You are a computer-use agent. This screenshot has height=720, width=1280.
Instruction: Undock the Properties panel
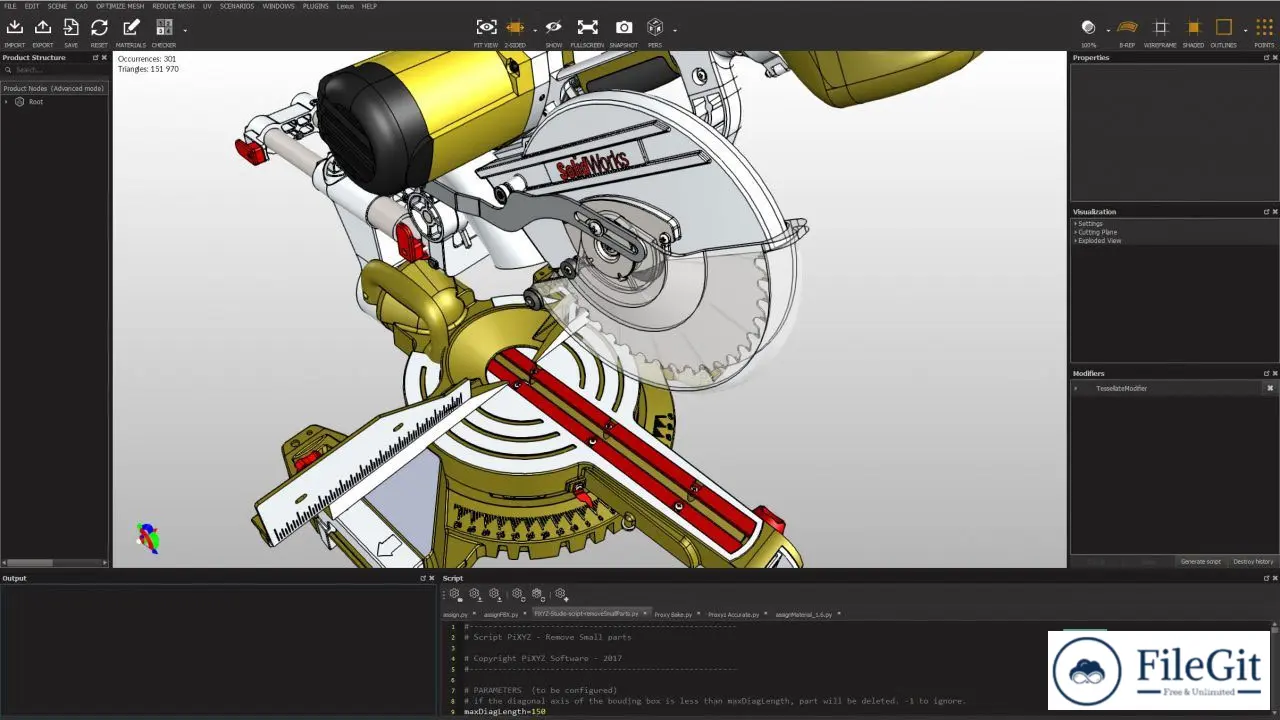pyautogui.click(x=1266, y=58)
